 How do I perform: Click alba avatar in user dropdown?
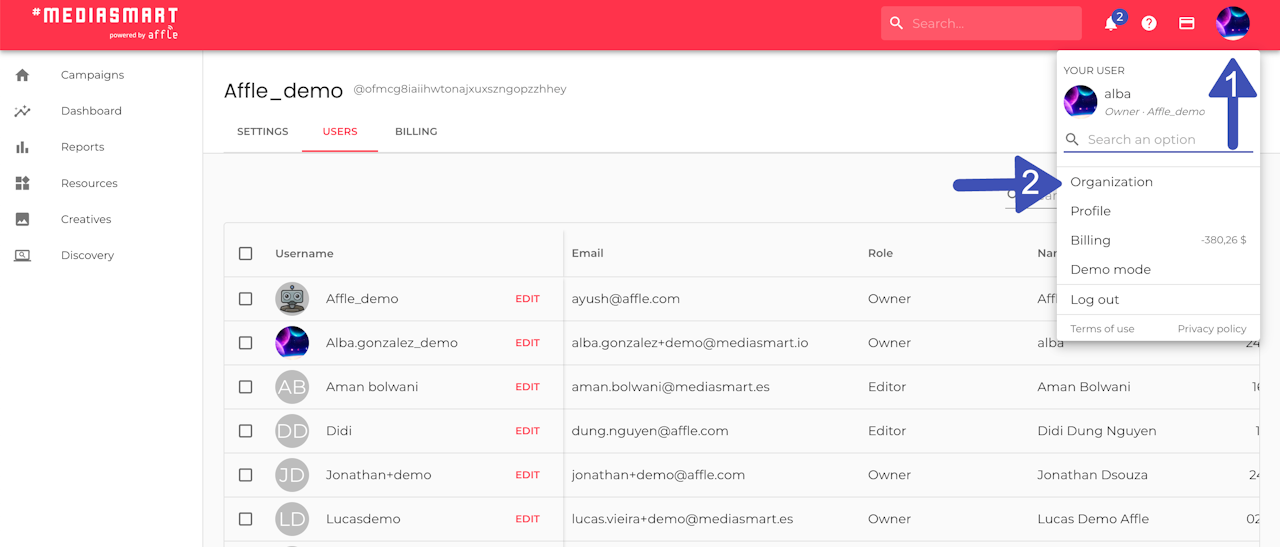click(x=1080, y=101)
